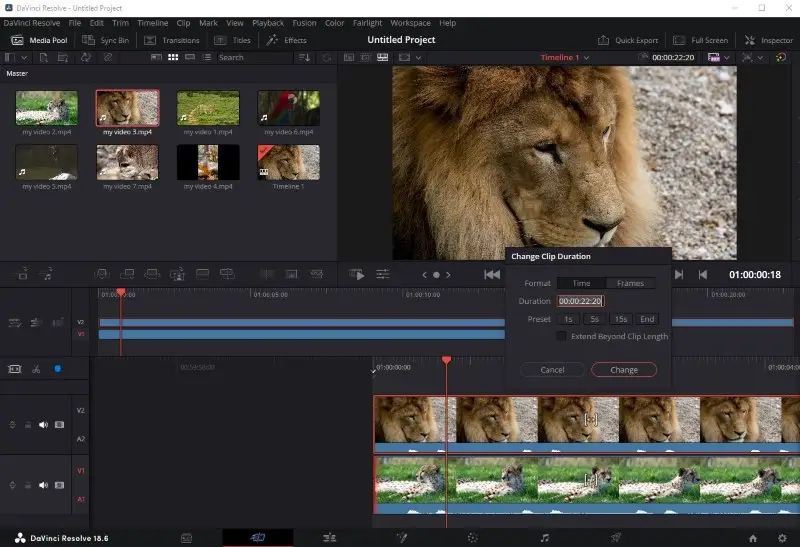Select Source Tape viewer mode
The height and width of the screenshot is (547, 800).
[x=365, y=58]
